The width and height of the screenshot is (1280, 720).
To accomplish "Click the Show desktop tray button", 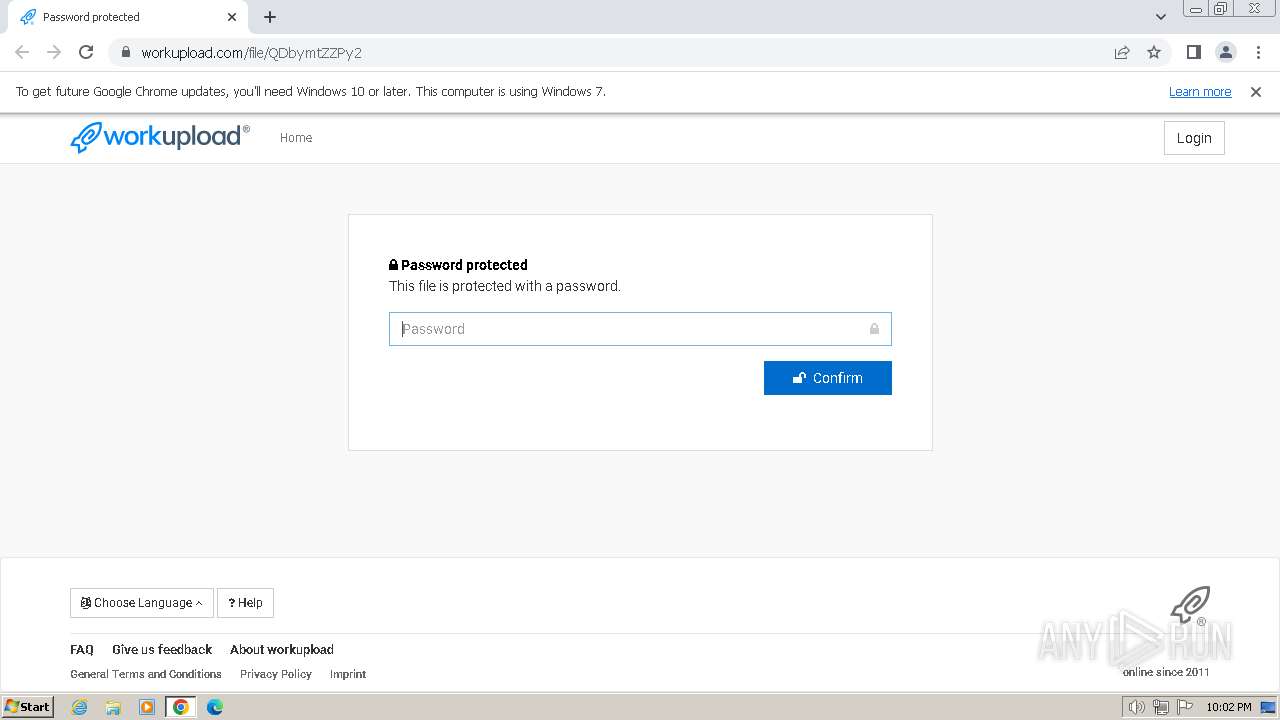I will [1268, 707].
